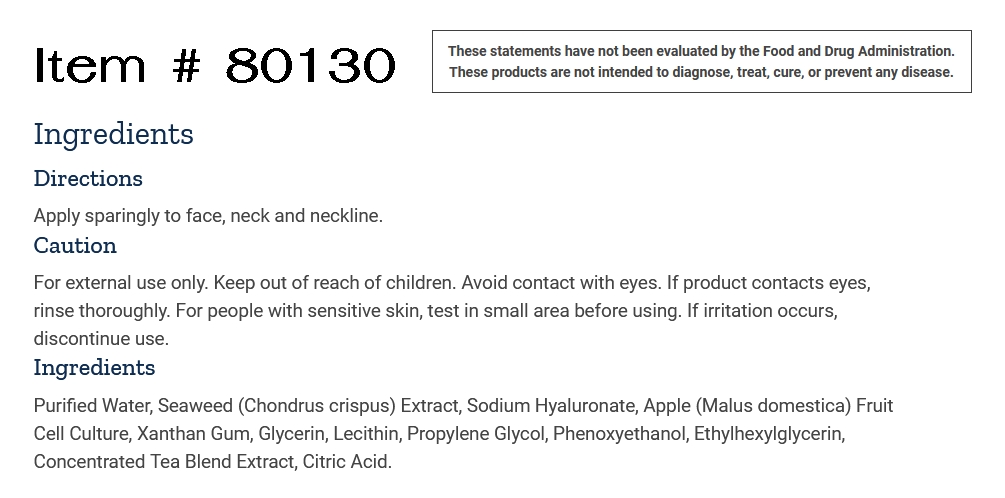Click the Caution subheading
Screen dimensions: 1005x498
75,245
